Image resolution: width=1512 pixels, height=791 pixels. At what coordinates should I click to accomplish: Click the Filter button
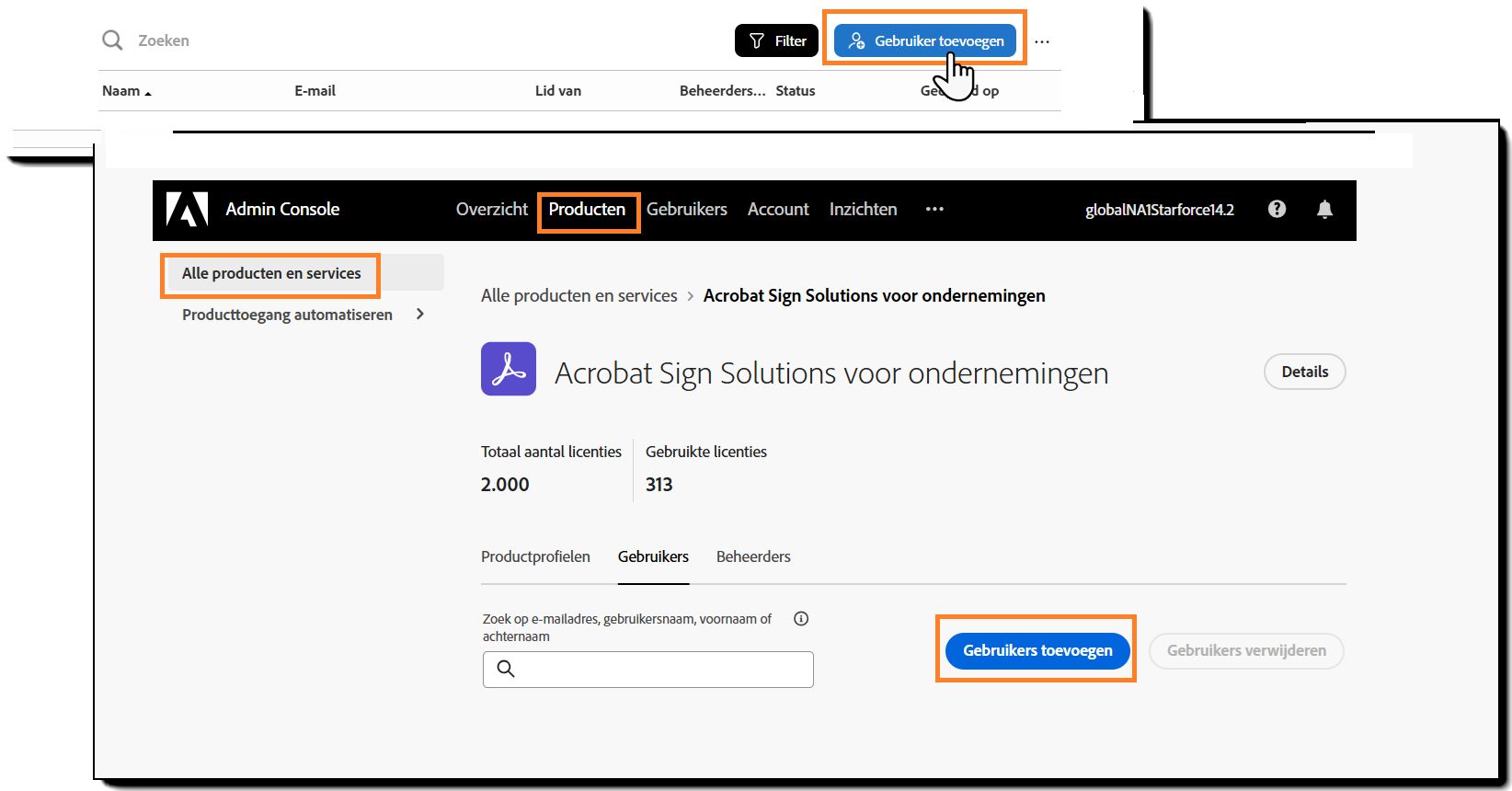coord(776,40)
